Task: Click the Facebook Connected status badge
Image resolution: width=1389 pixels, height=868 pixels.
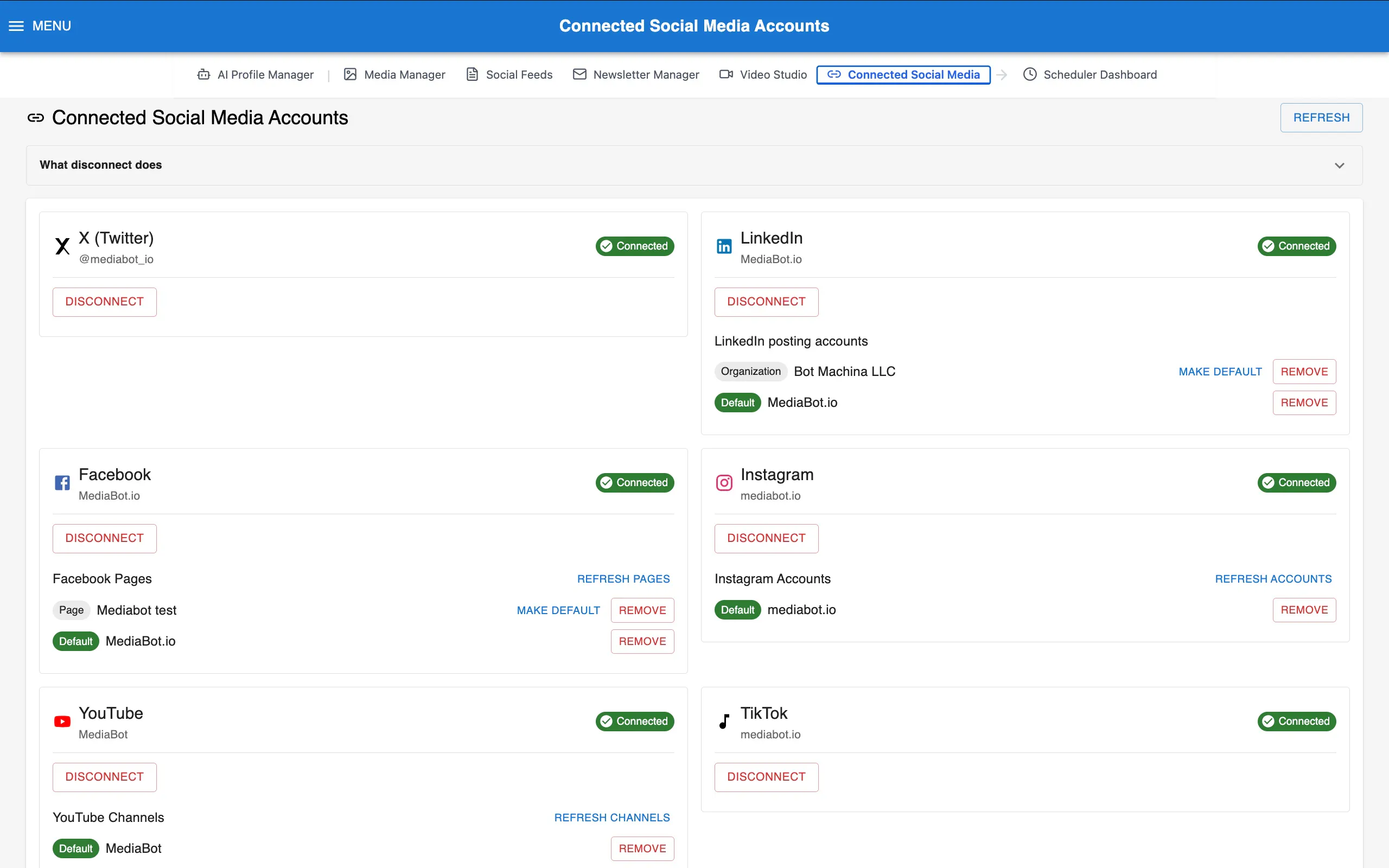Action: click(635, 483)
